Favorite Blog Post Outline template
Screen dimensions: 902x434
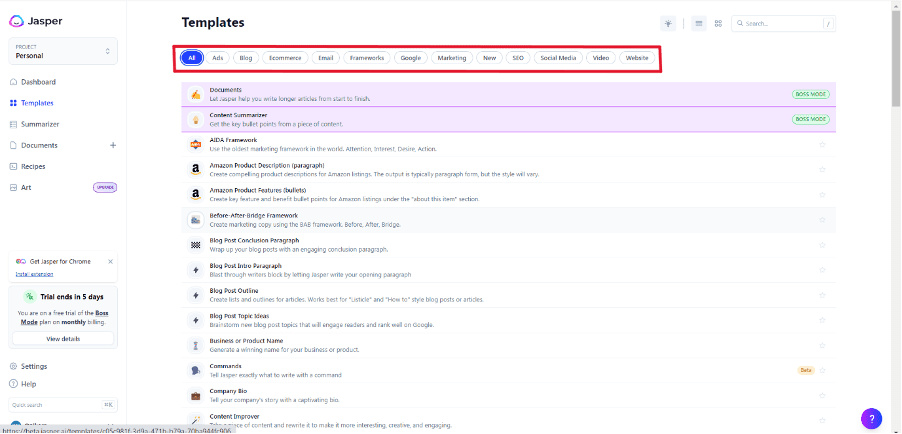click(x=822, y=295)
